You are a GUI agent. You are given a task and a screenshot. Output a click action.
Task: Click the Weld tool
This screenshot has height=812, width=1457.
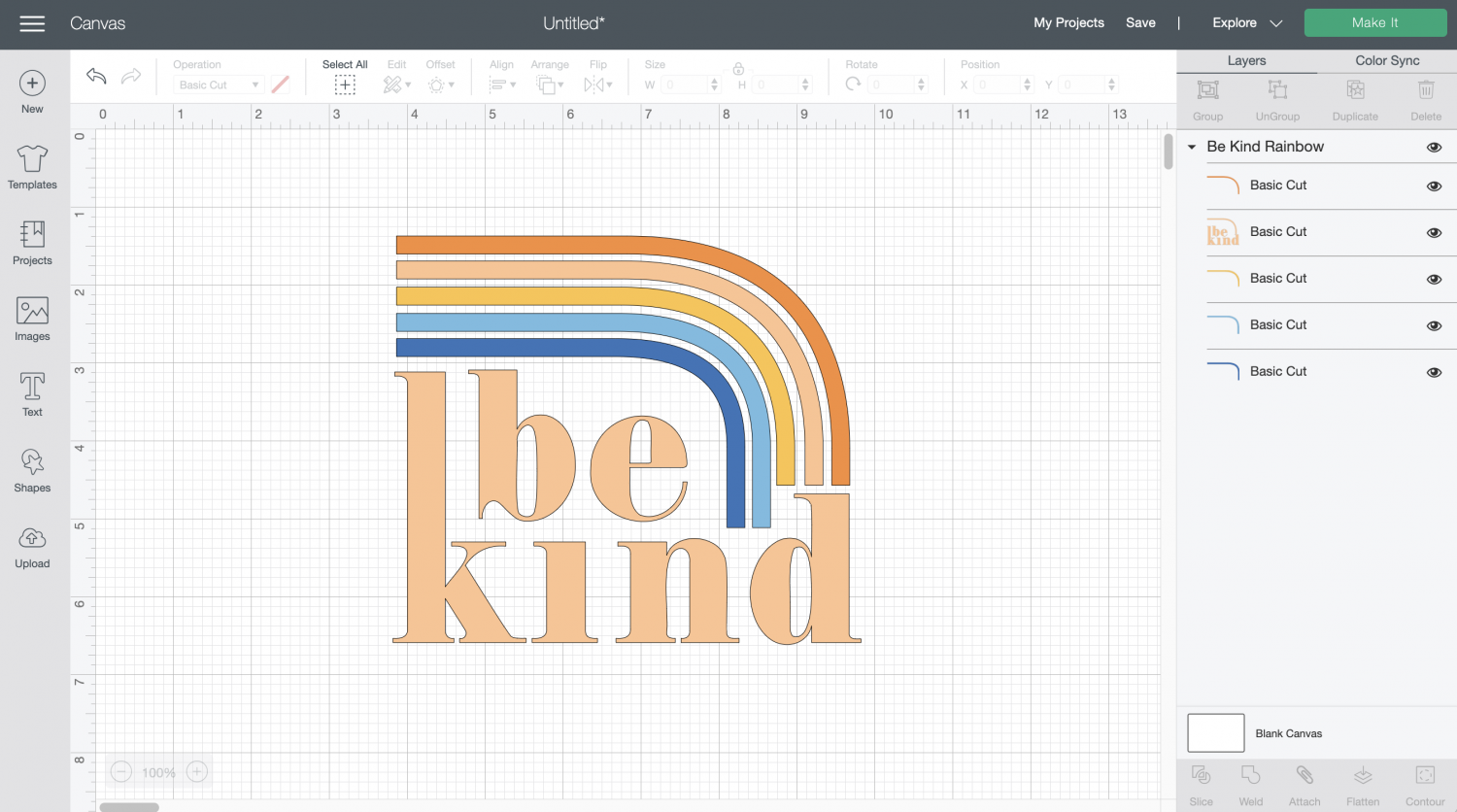point(1251,786)
